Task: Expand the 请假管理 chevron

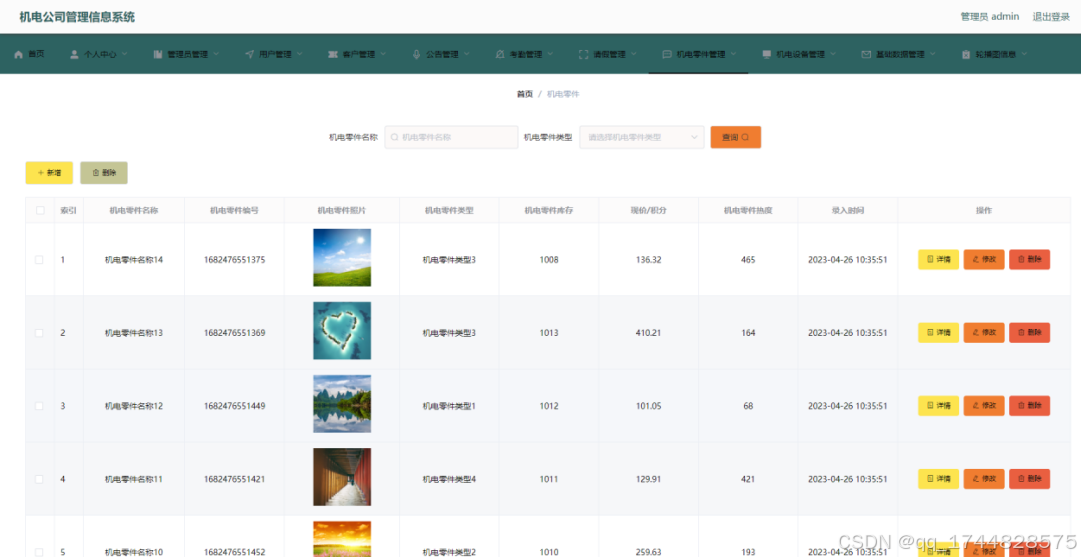Action: coord(634,54)
